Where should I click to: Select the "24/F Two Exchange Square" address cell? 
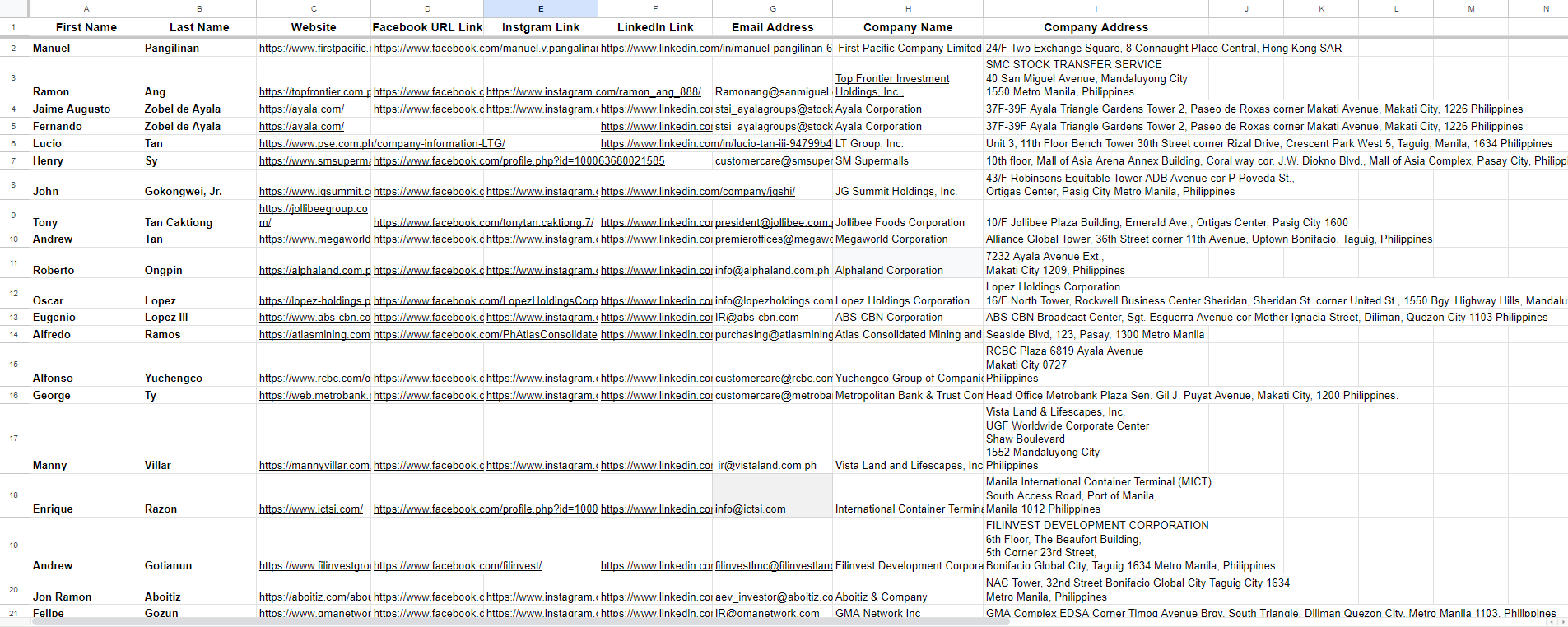click(x=1096, y=49)
